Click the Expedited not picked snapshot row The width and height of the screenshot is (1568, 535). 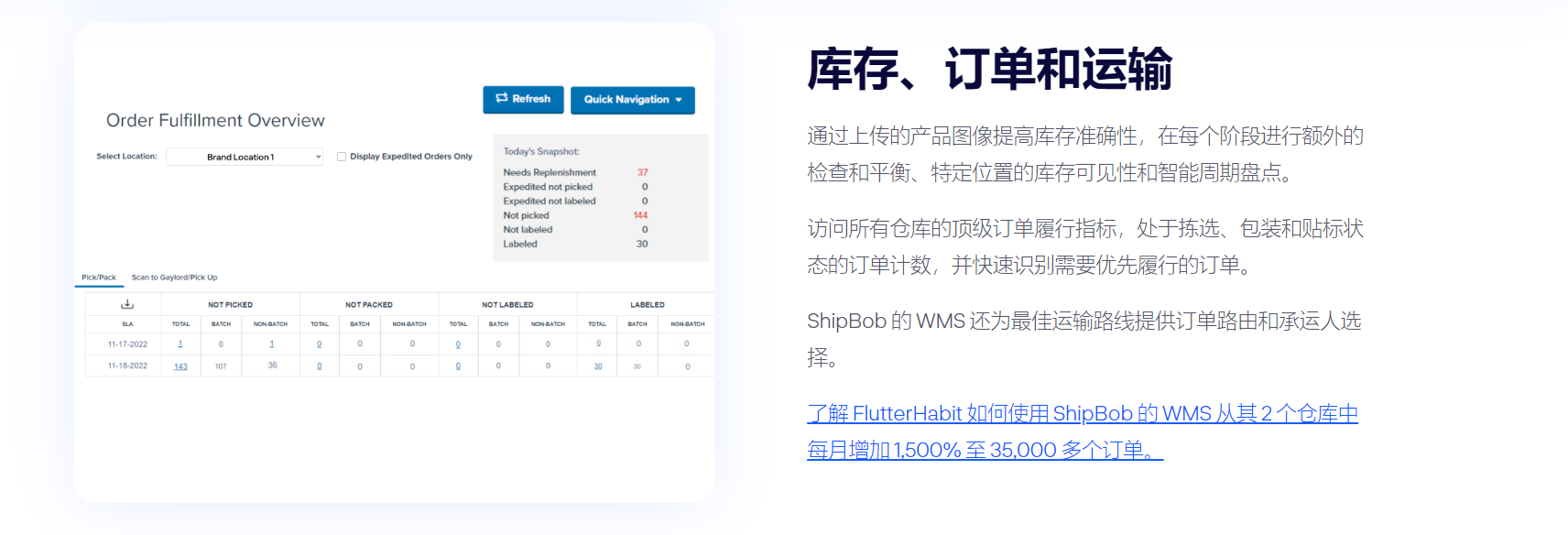tap(575, 187)
